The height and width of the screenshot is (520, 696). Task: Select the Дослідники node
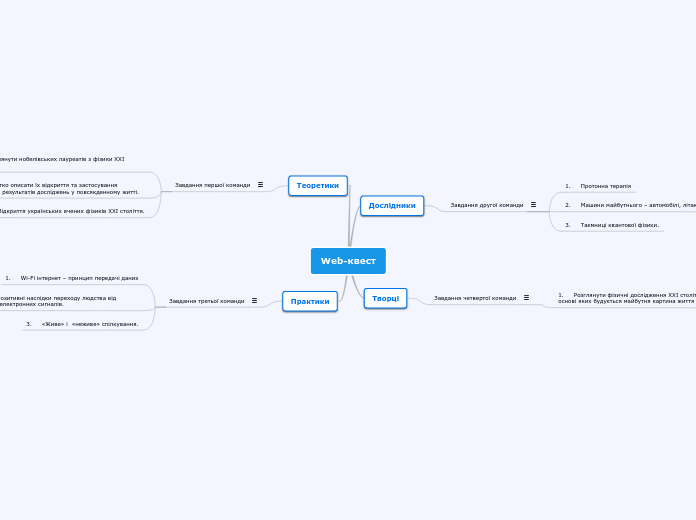392,206
